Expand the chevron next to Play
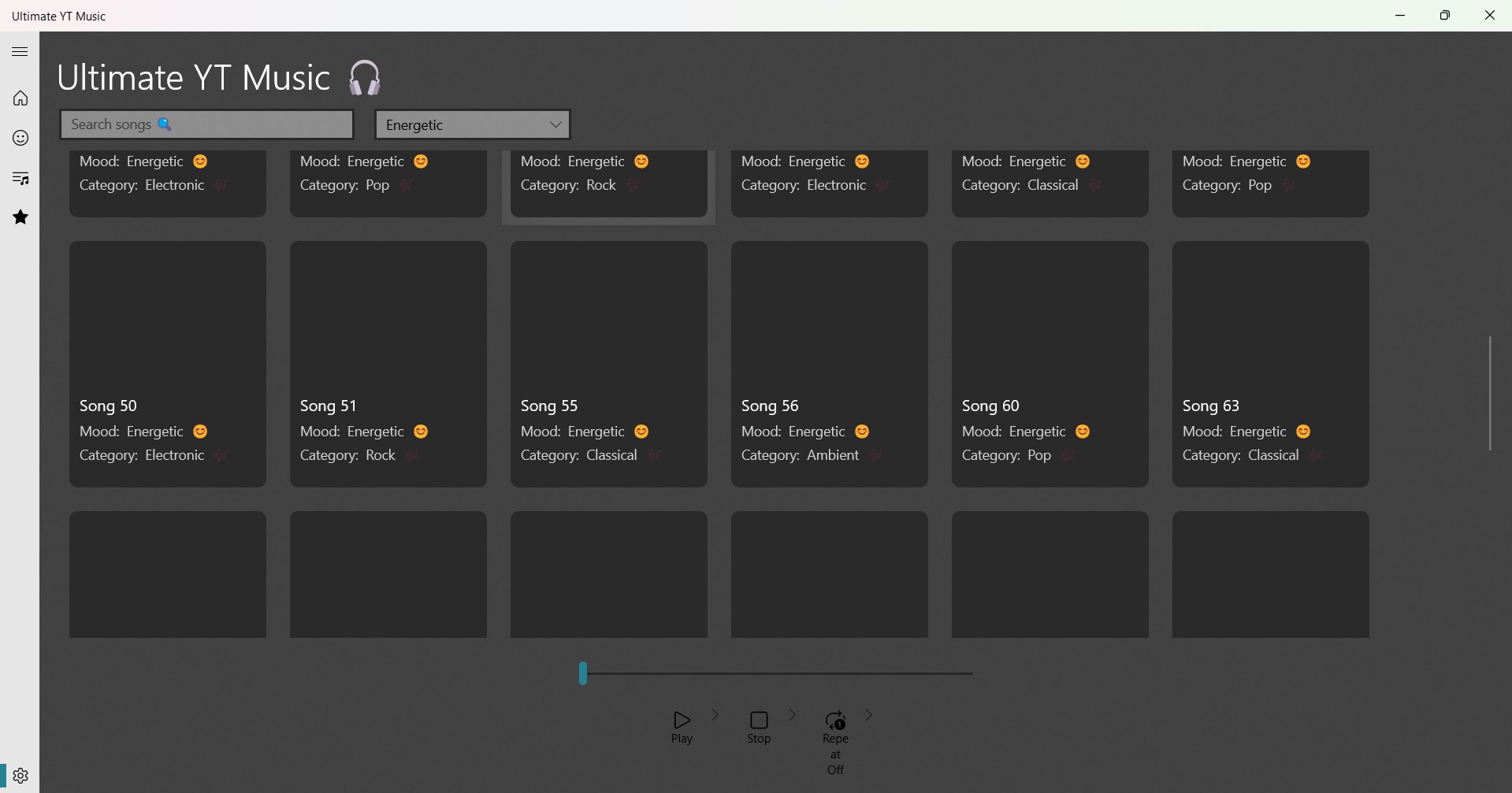 (714, 715)
